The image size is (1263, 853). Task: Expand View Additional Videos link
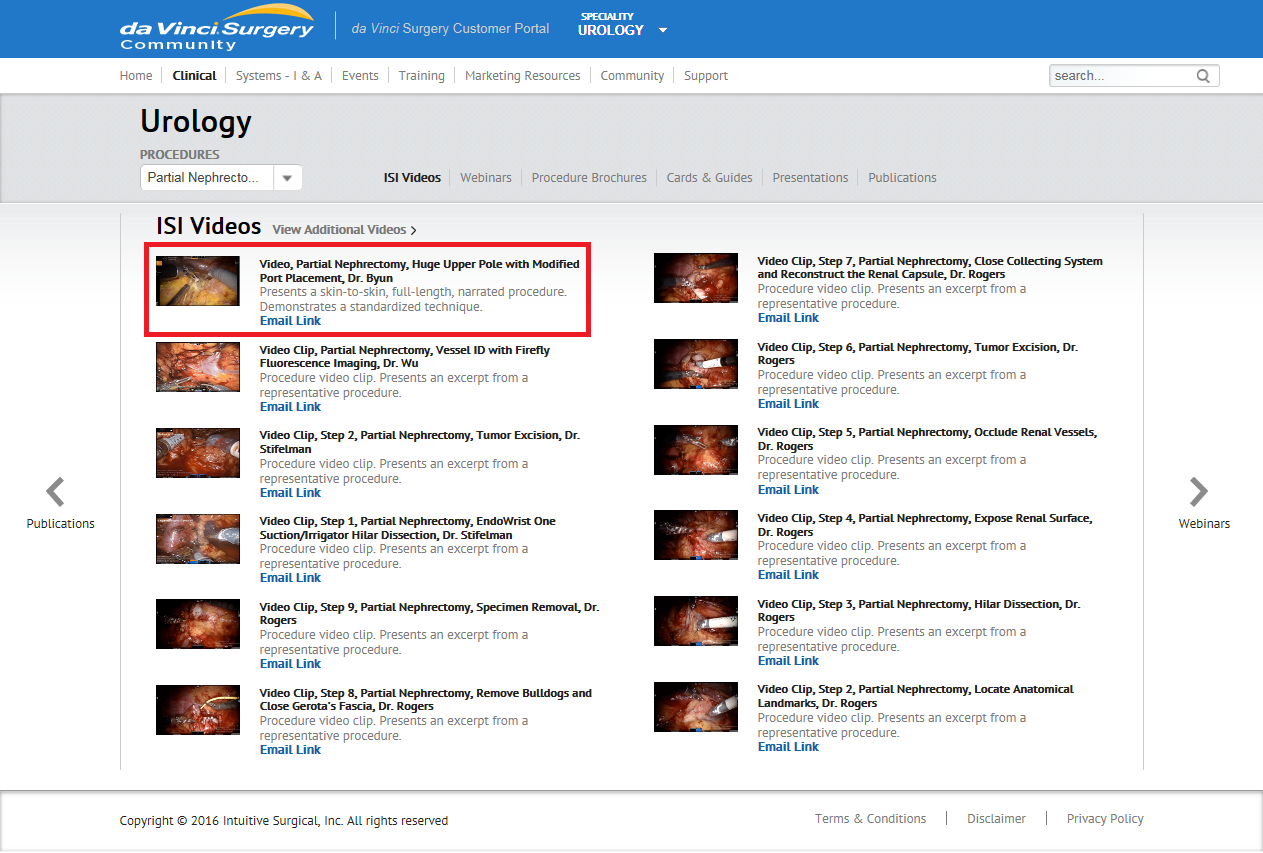(344, 230)
